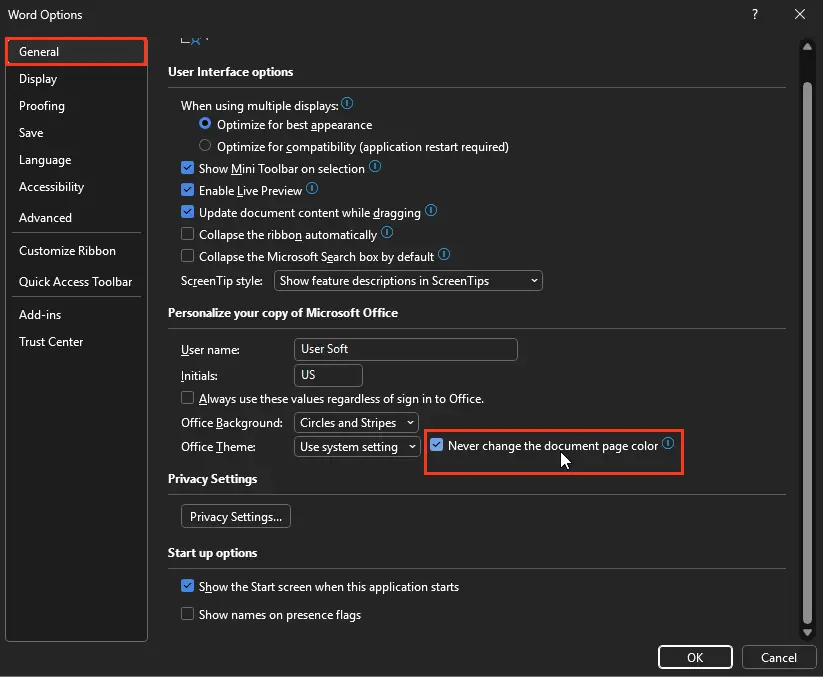Click info icon beside Update document content

(x=431, y=211)
